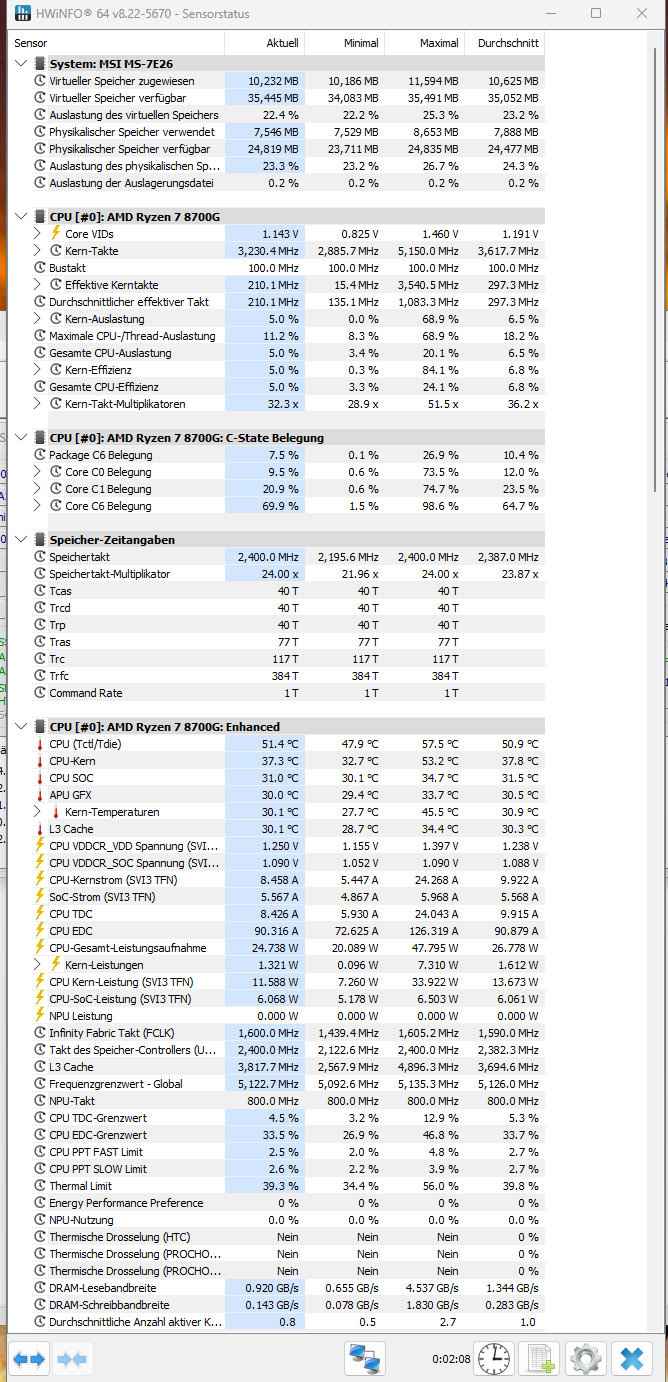The image size is (668, 1382).
Task: Click the collapse-columns inward arrows button
Action: point(73,1359)
